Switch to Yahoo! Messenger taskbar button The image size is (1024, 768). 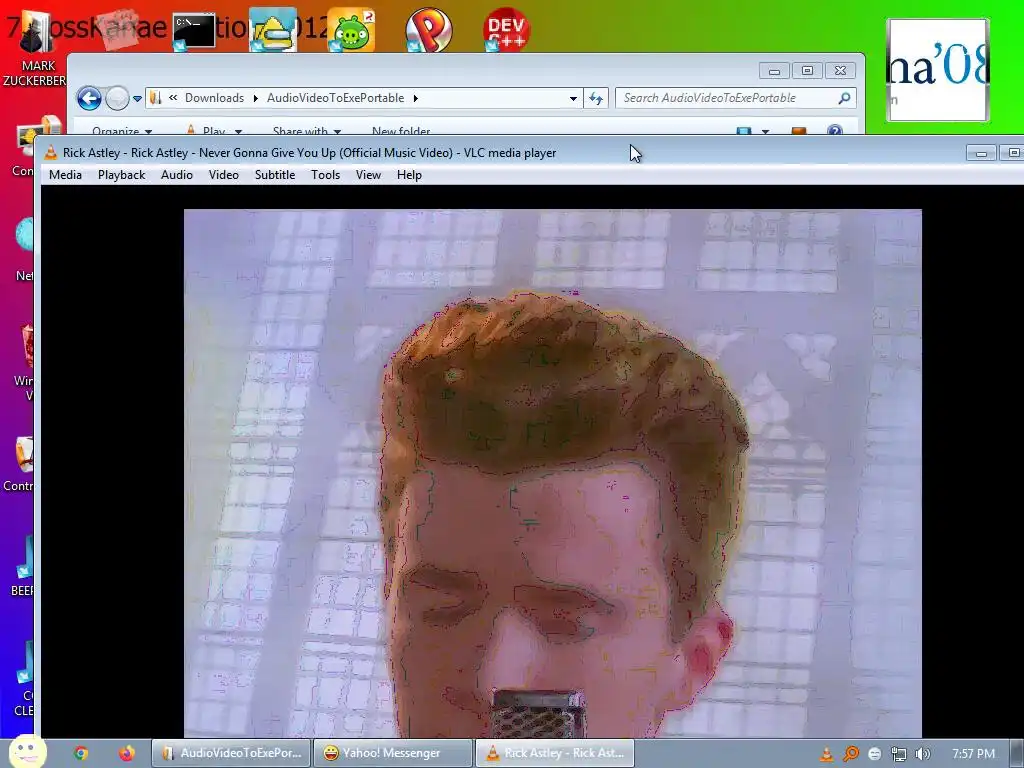coord(392,753)
